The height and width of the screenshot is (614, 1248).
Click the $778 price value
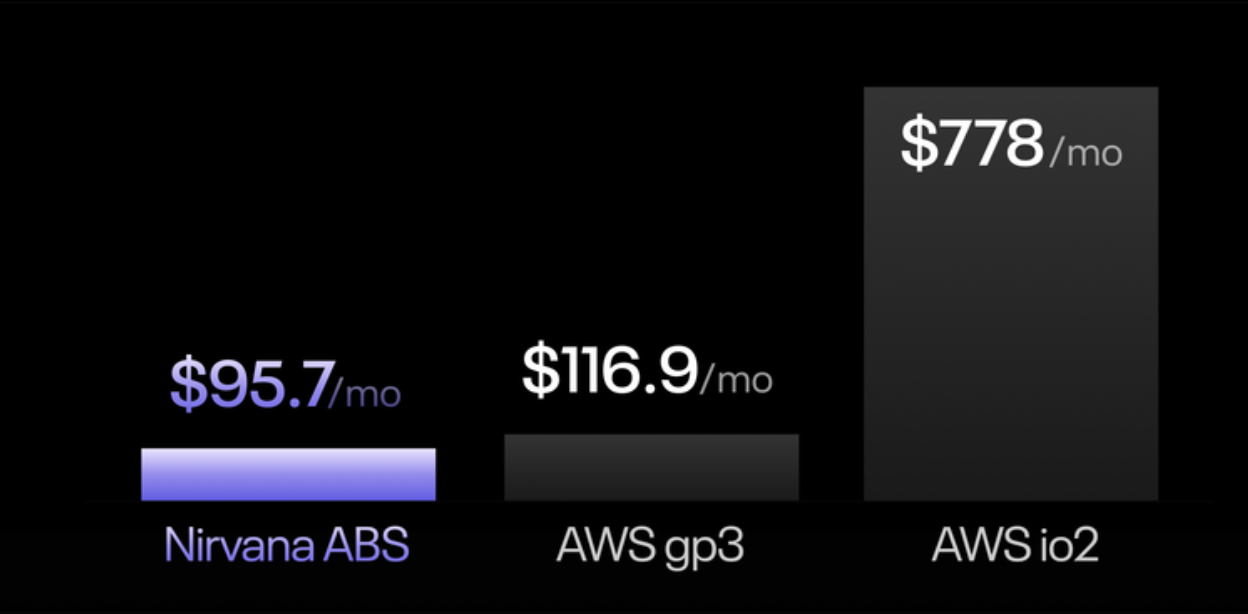971,144
